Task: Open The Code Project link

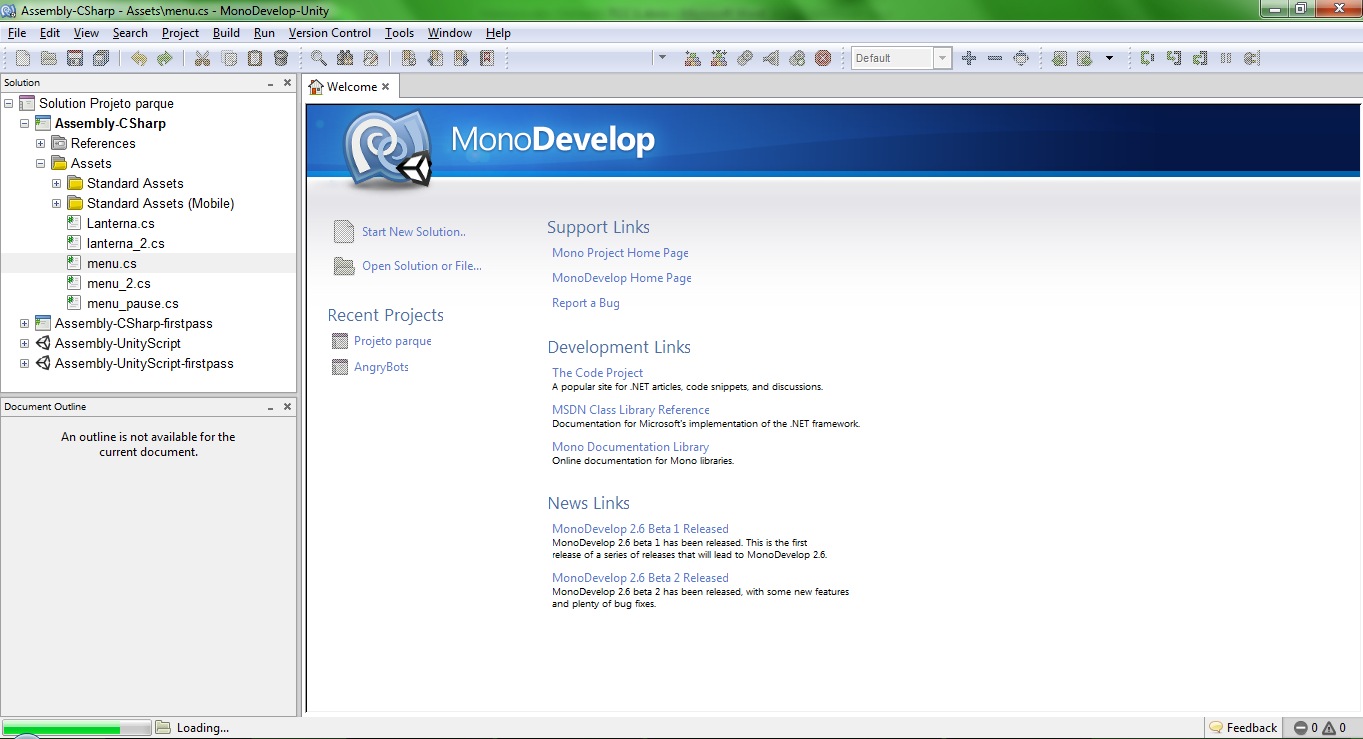Action: tap(597, 373)
